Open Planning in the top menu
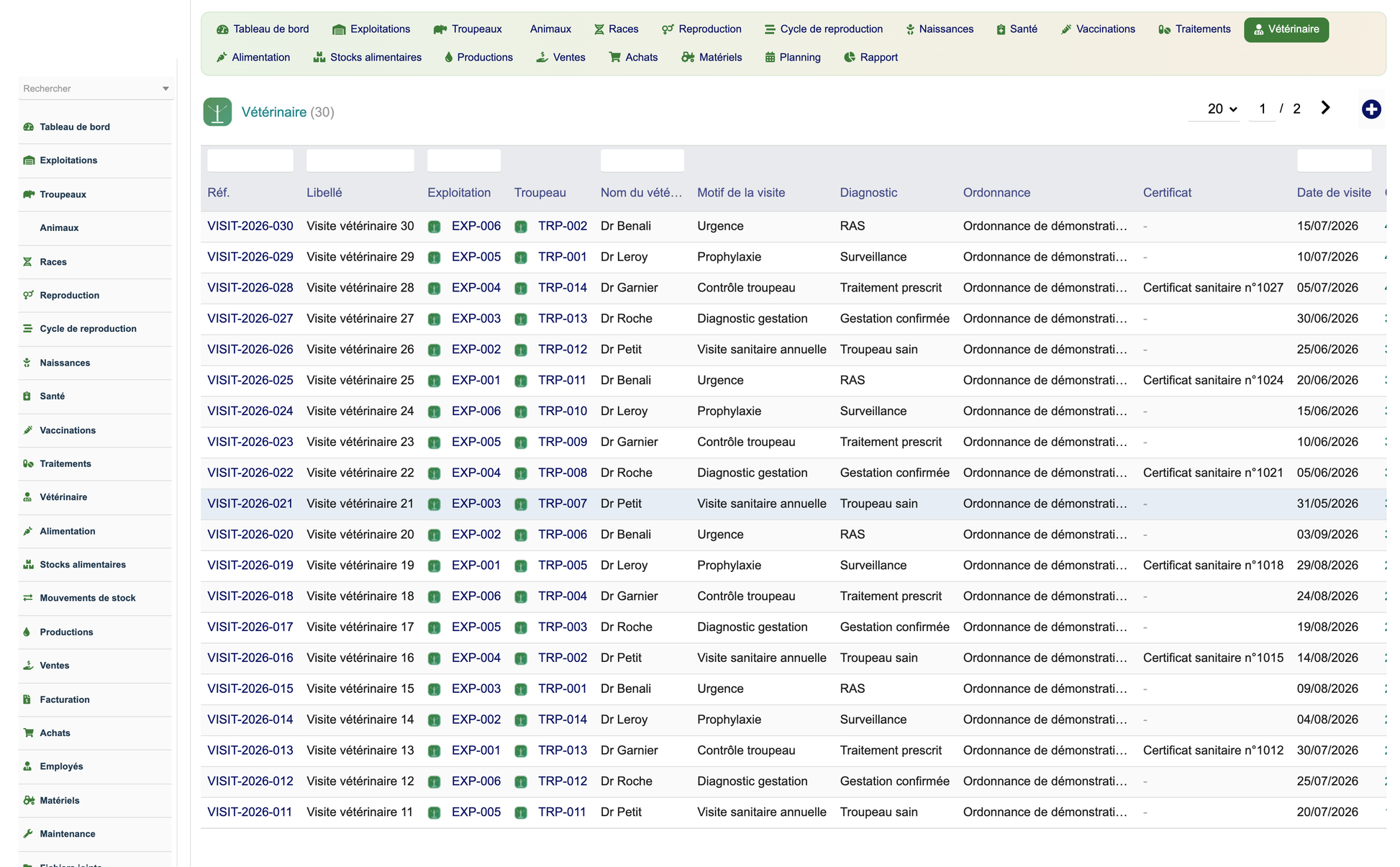The image size is (1400, 867). pos(793,58)
